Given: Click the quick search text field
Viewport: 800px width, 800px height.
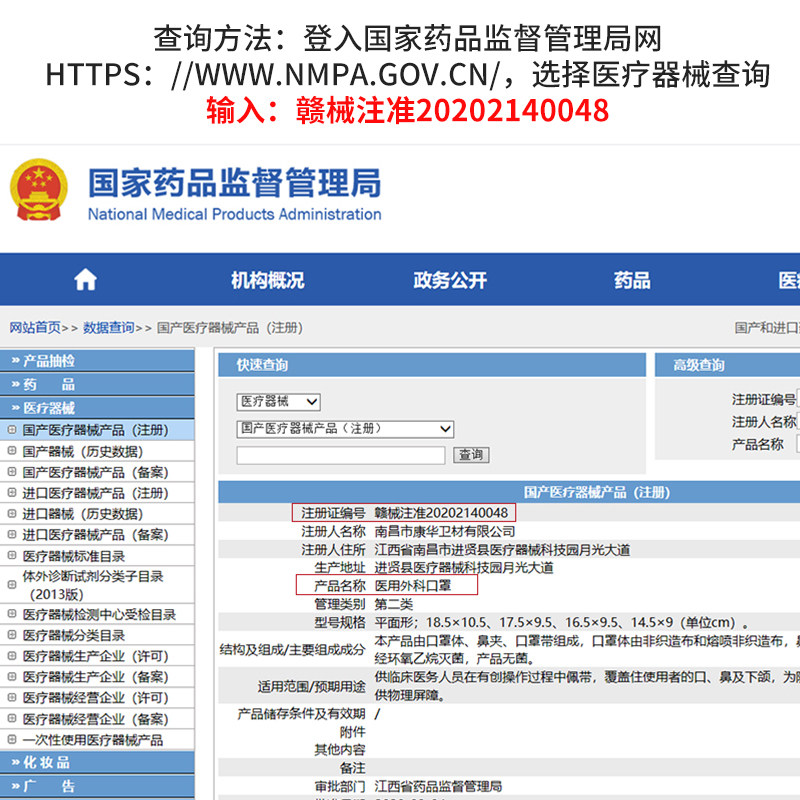Looking at the screenshot, I should 341,455.
